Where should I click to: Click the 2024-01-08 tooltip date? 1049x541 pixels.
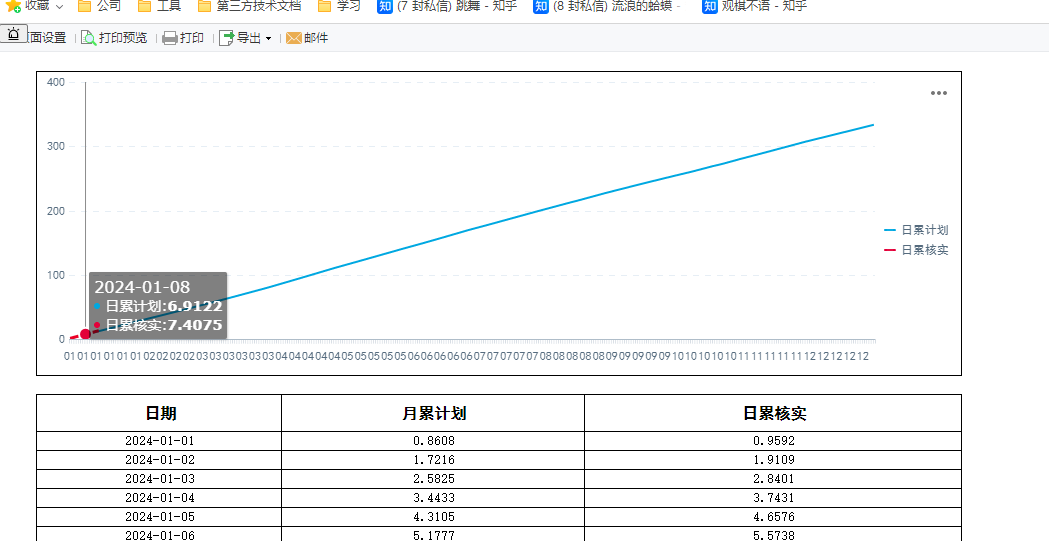142,288
